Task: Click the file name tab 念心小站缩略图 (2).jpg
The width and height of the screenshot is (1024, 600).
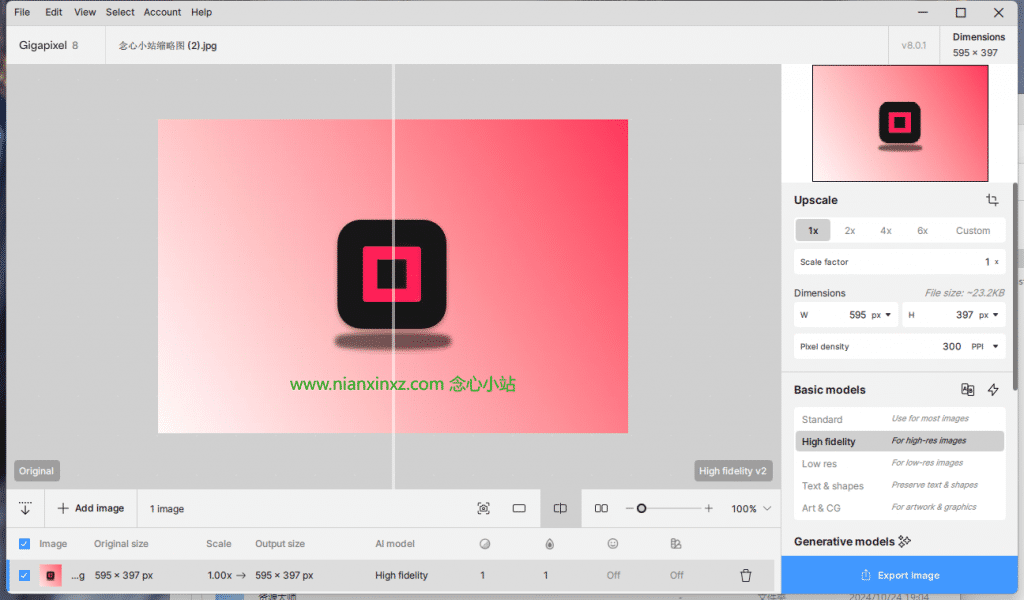Action: click(x=167, y=46)
